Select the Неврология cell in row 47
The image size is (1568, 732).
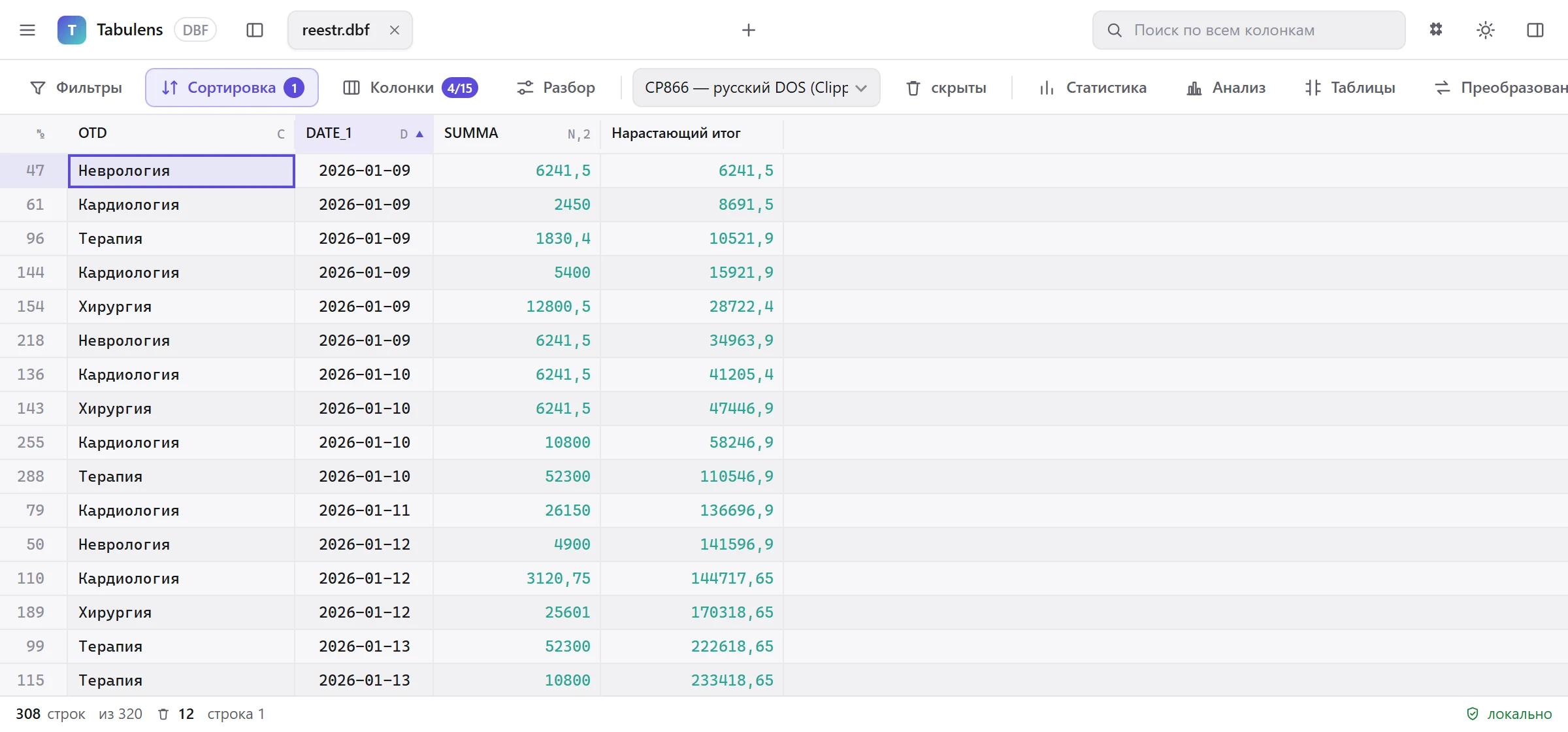coord(181,171)
